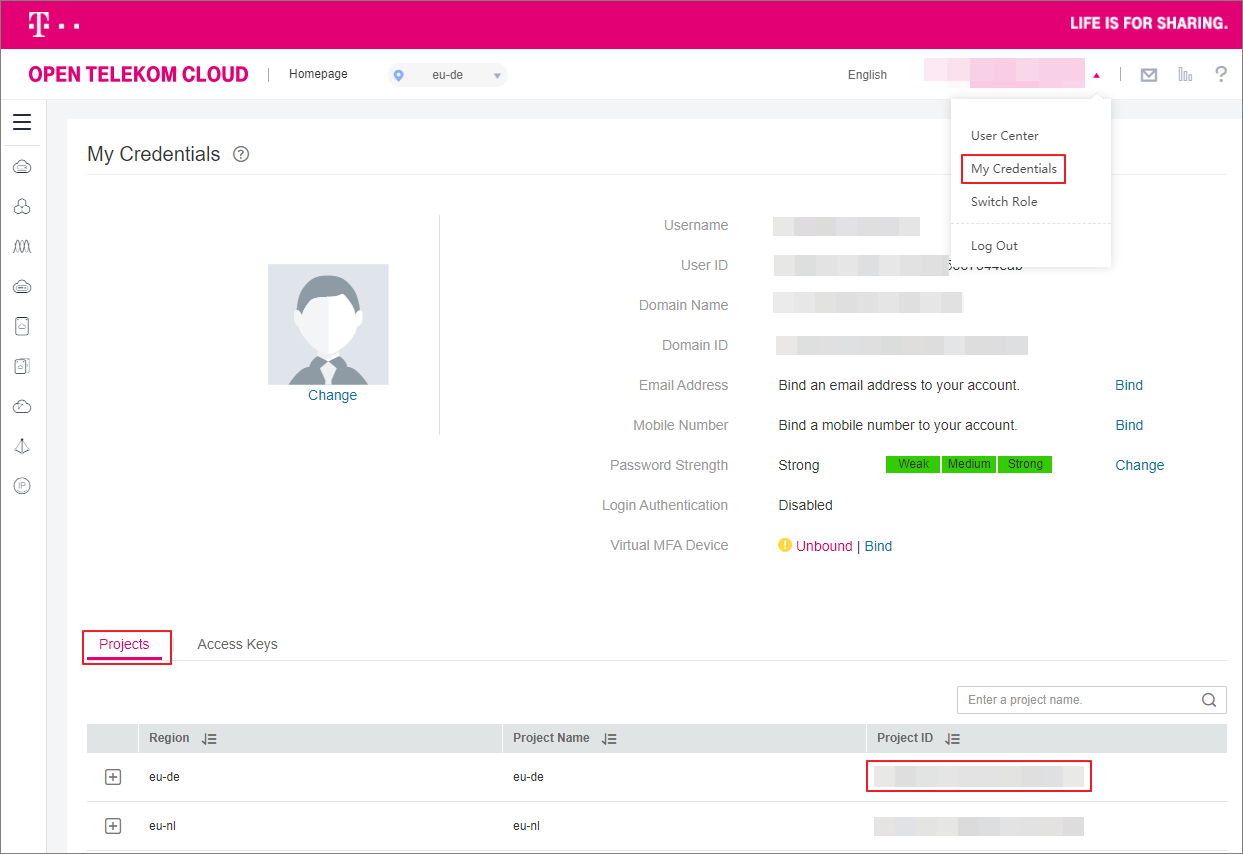Click the Telekom T logo
The height and width of the screenshot is (854, 1243).
pos(39,24)
